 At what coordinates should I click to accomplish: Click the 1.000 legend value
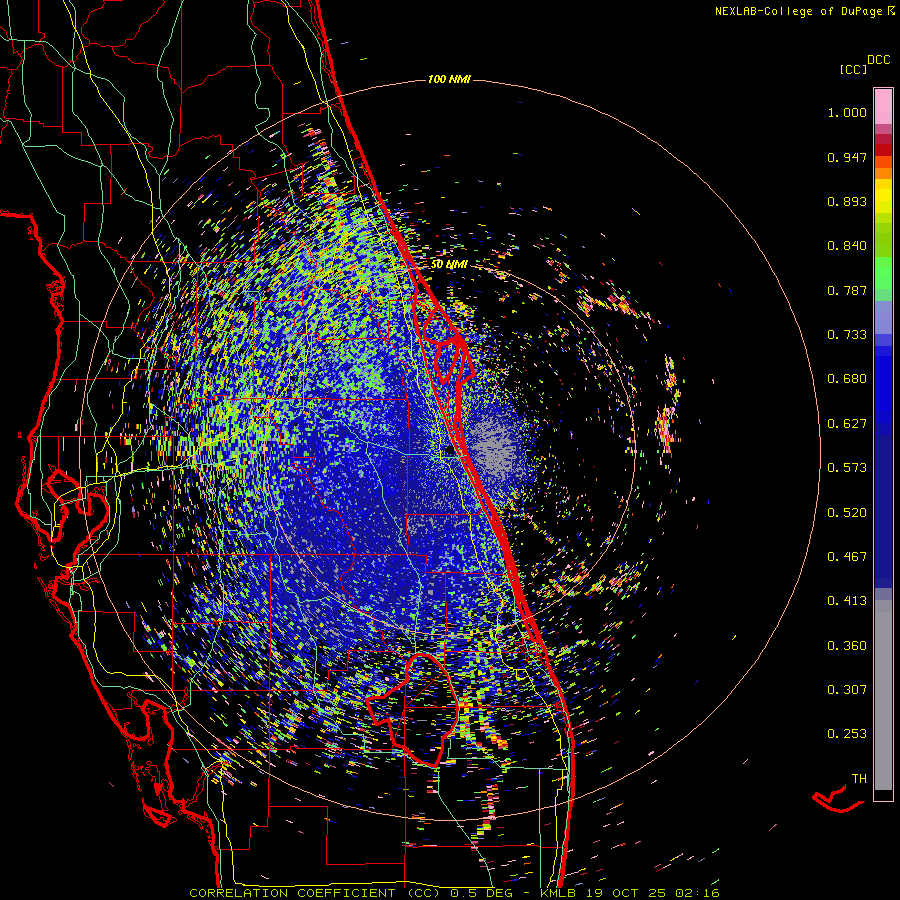click(847, 112)
